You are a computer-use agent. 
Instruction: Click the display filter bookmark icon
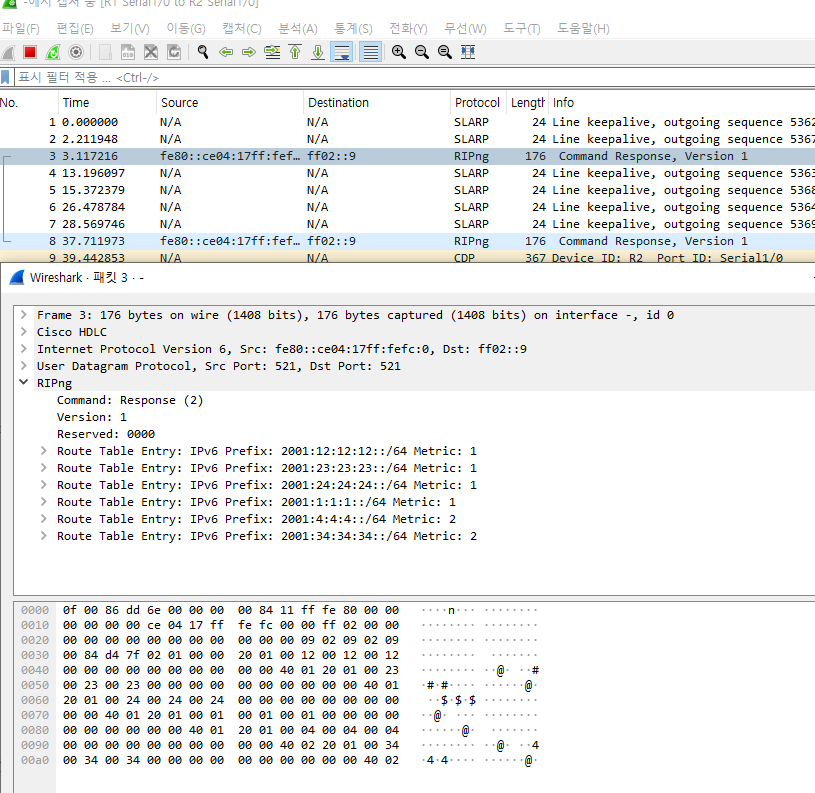[5, 77]
